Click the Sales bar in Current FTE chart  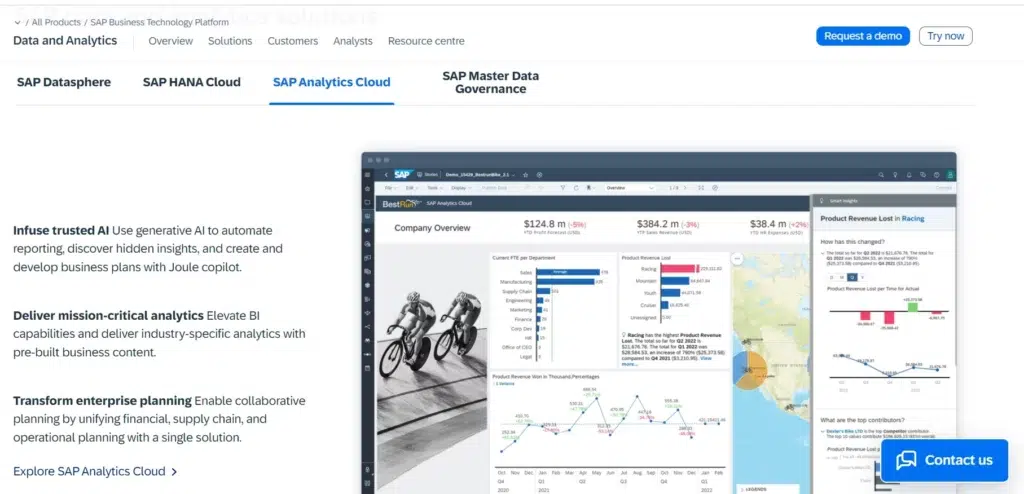pyautogui.click(x=568, y=272)
